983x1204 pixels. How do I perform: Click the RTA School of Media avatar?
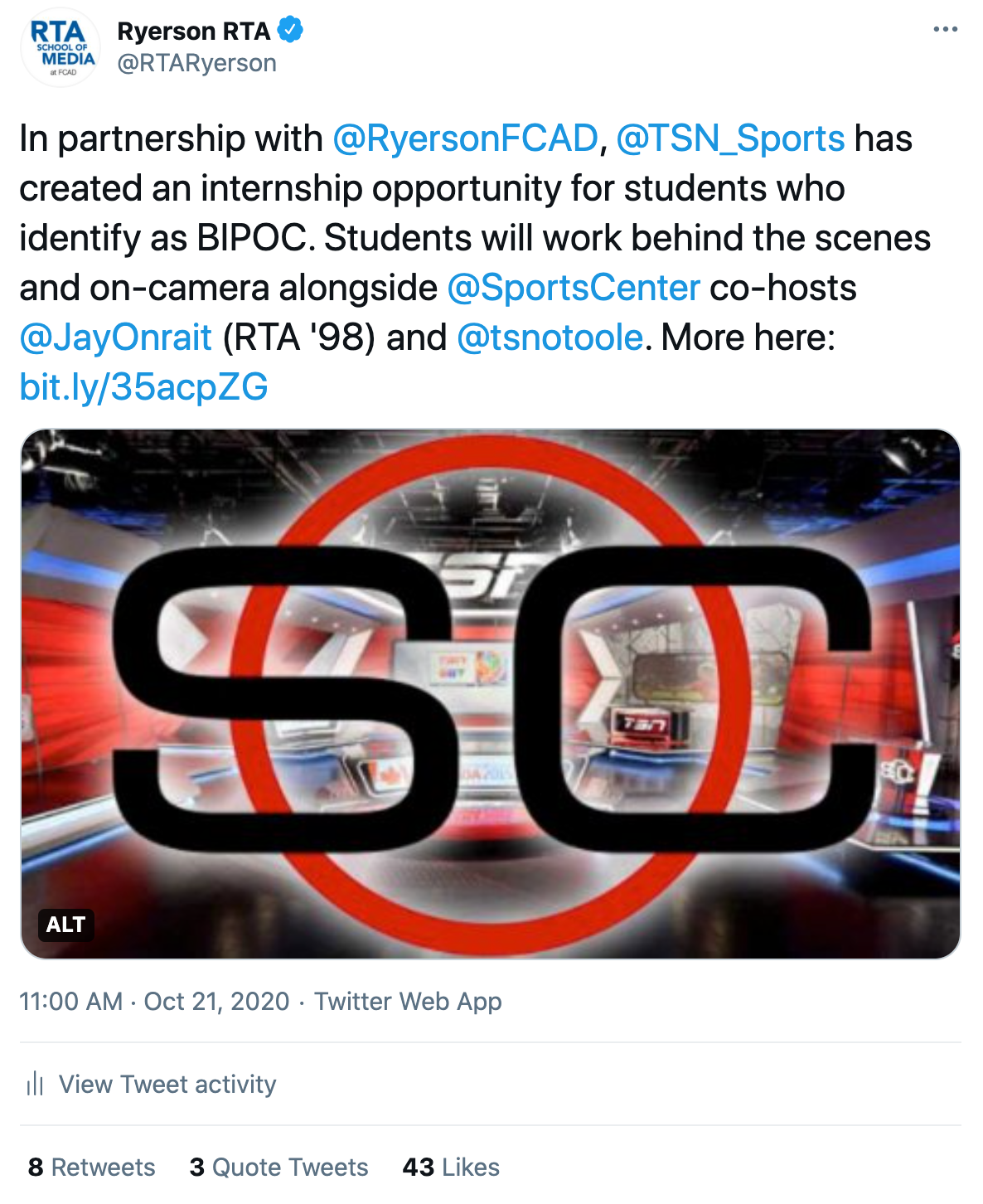(x=61, y=48)
